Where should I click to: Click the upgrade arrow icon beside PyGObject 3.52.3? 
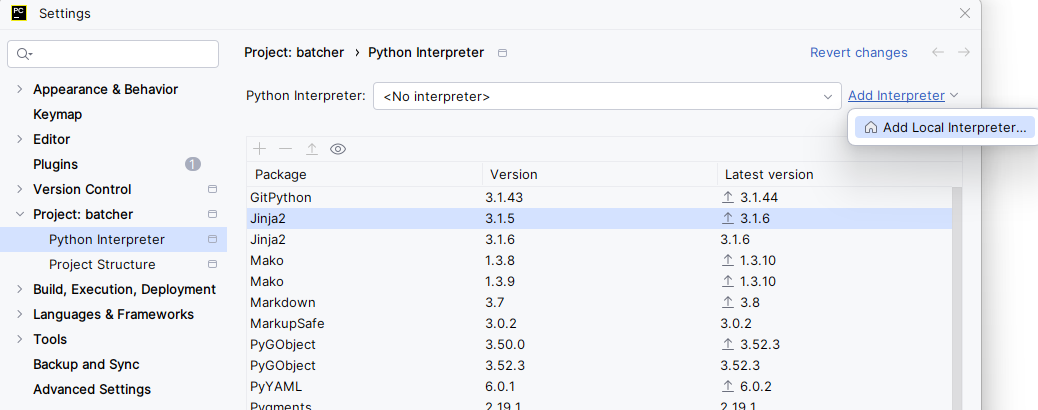(x=728, y=344)
